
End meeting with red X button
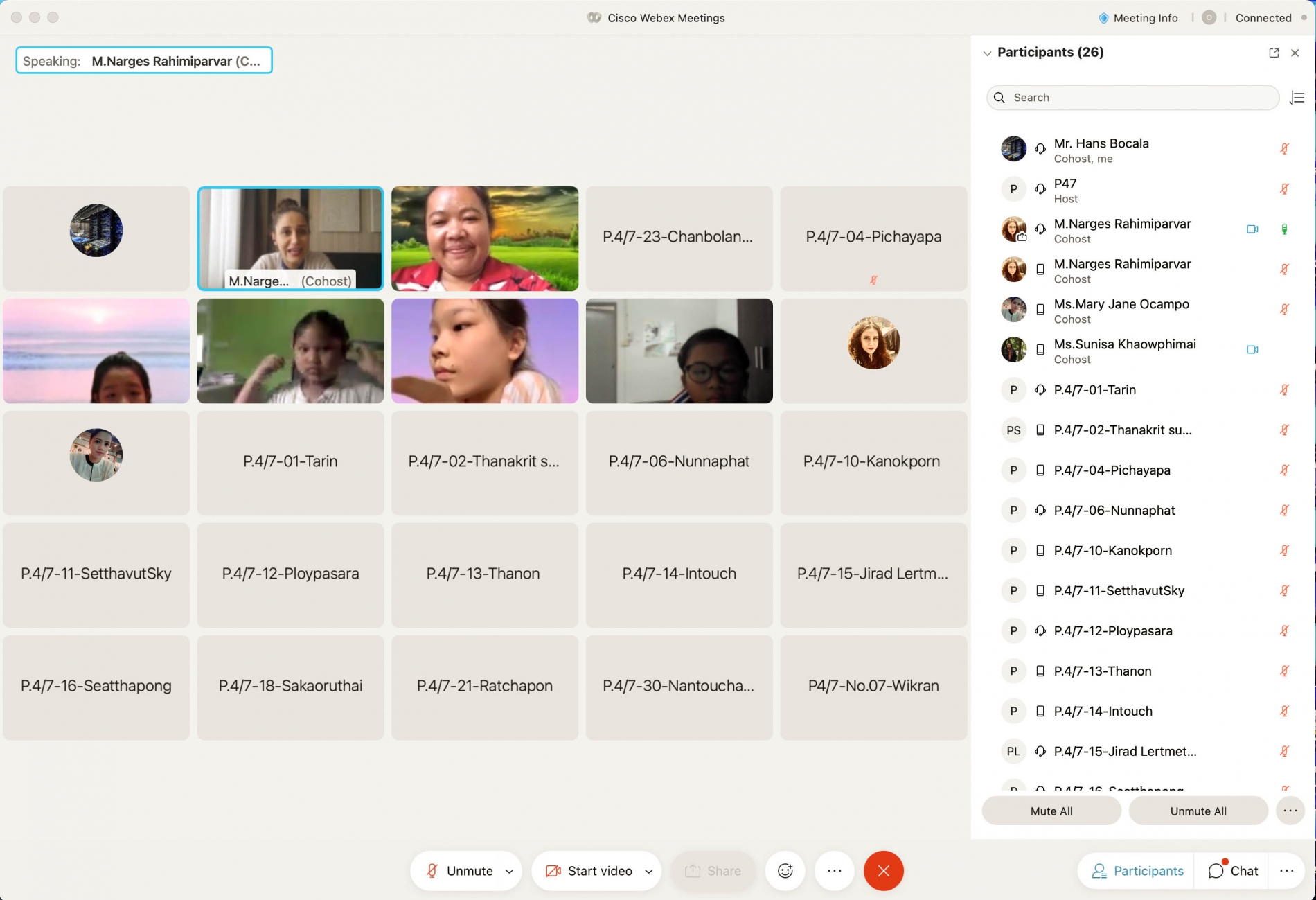pos(883,871)
